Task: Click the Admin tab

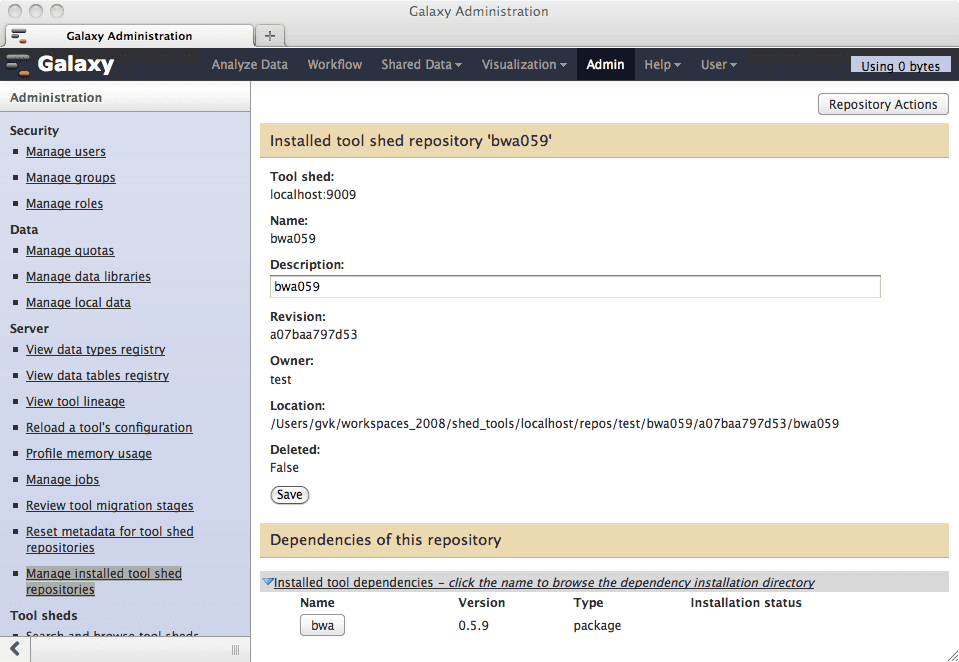Action: coord(605,65)
